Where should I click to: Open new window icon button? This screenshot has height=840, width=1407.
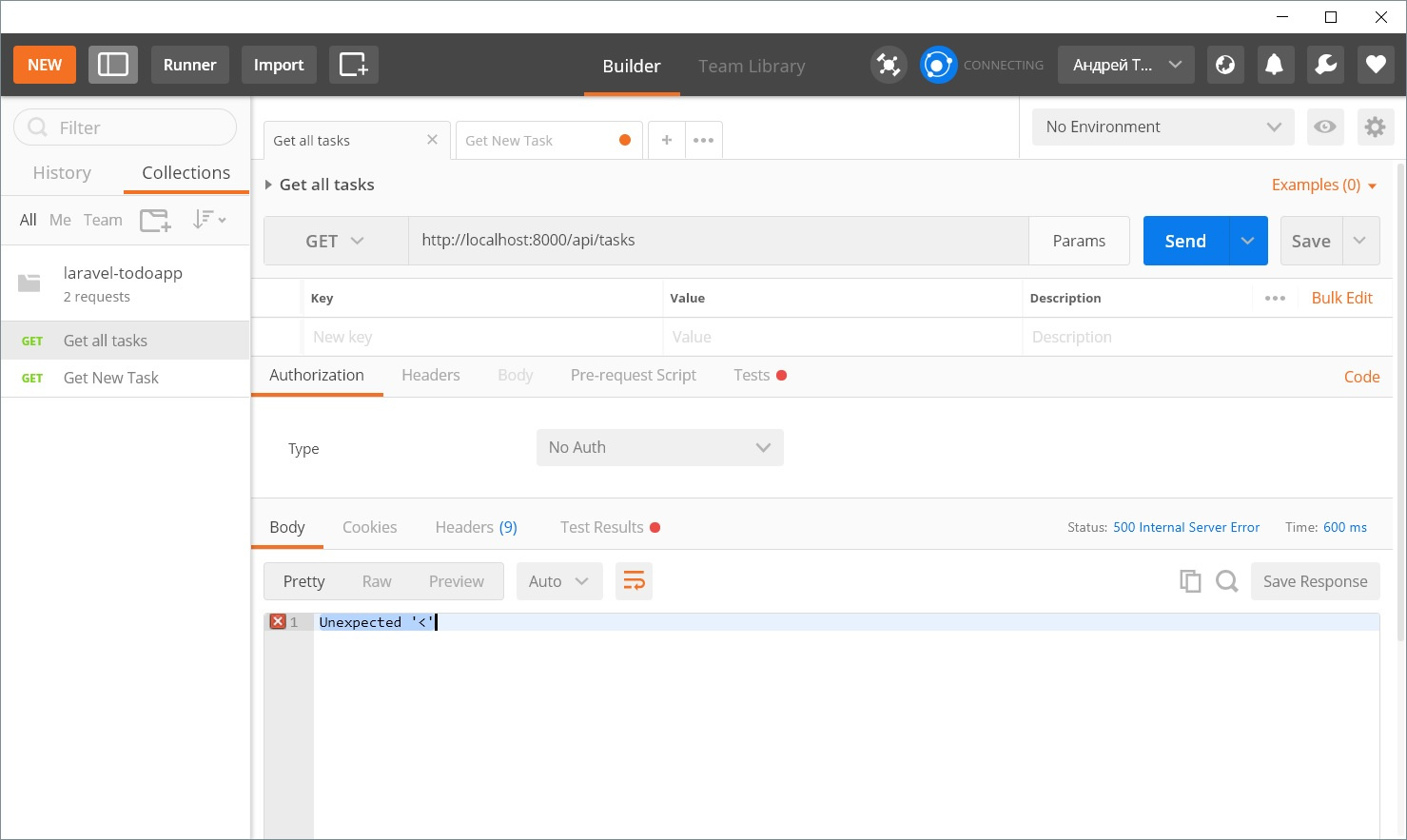(x=354, y=65)
